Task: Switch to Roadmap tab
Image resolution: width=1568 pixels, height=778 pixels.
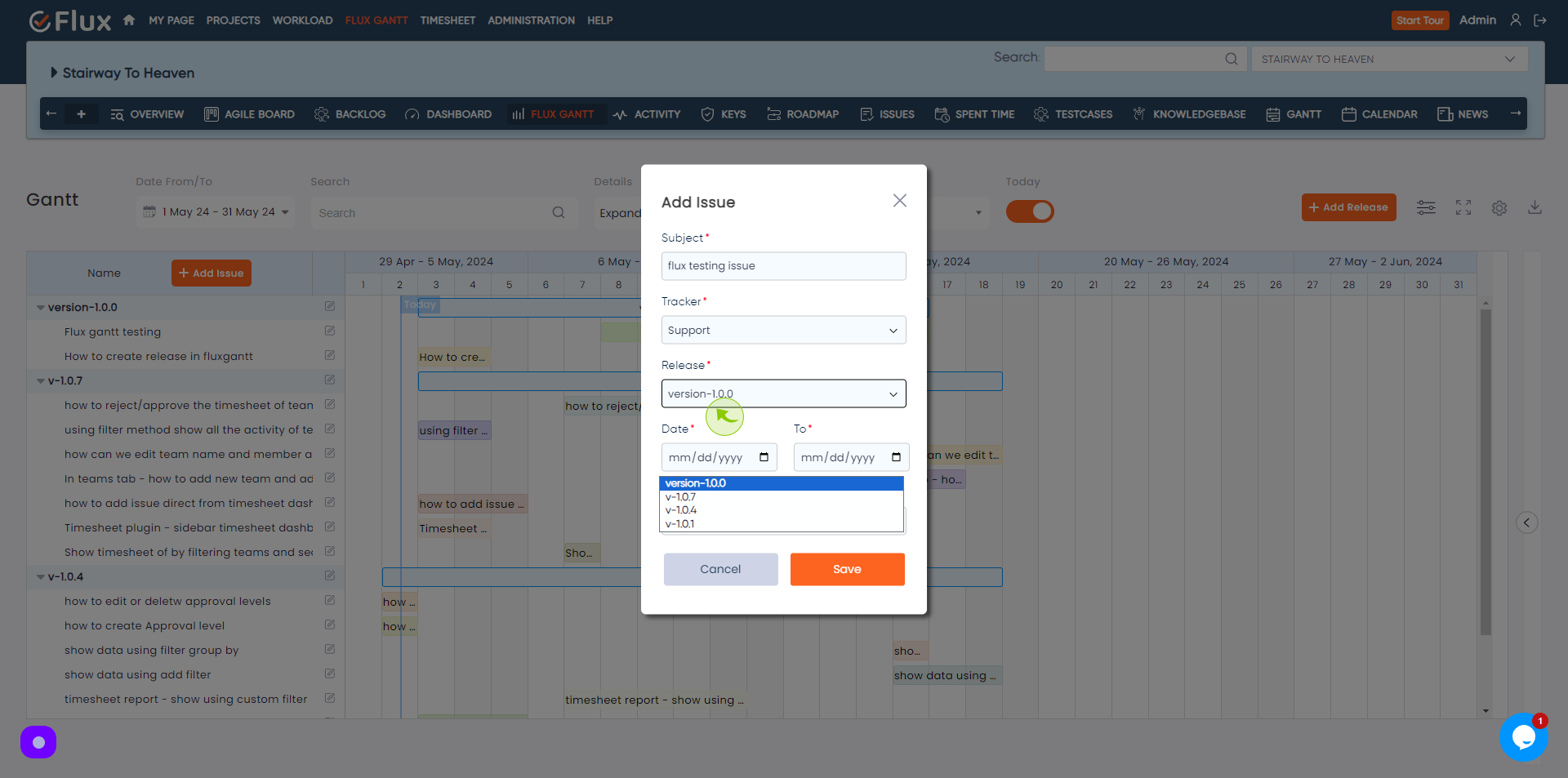Action: [803, 114]
